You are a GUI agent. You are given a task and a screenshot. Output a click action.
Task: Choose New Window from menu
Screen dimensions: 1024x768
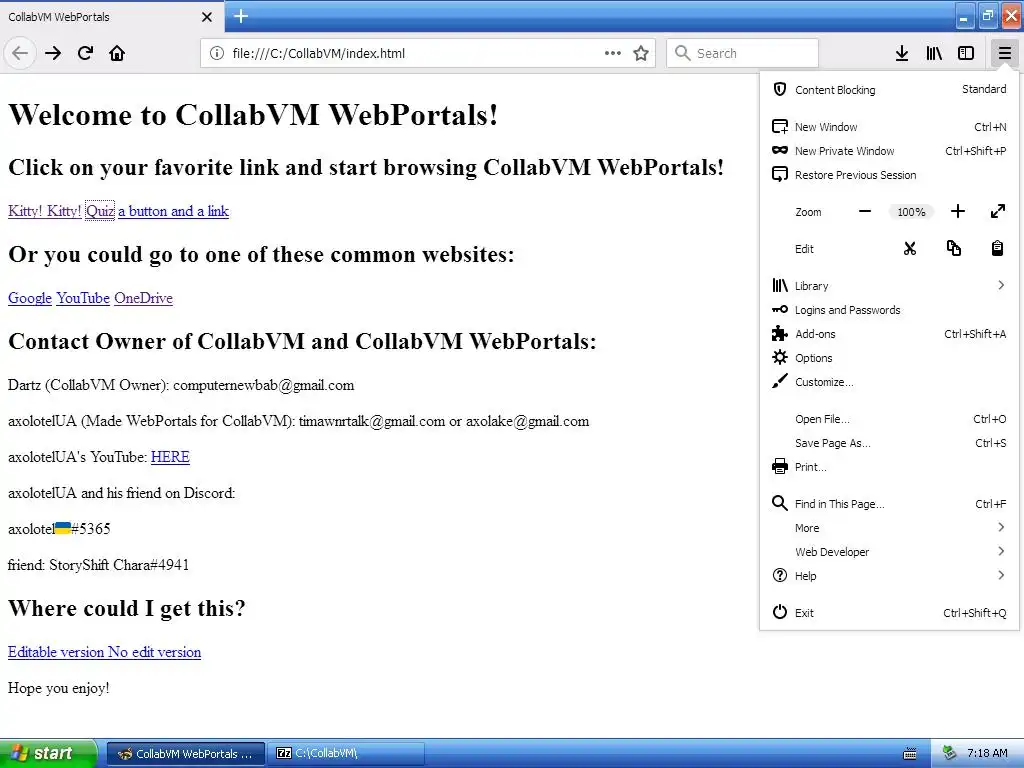(x=889, y=127)
